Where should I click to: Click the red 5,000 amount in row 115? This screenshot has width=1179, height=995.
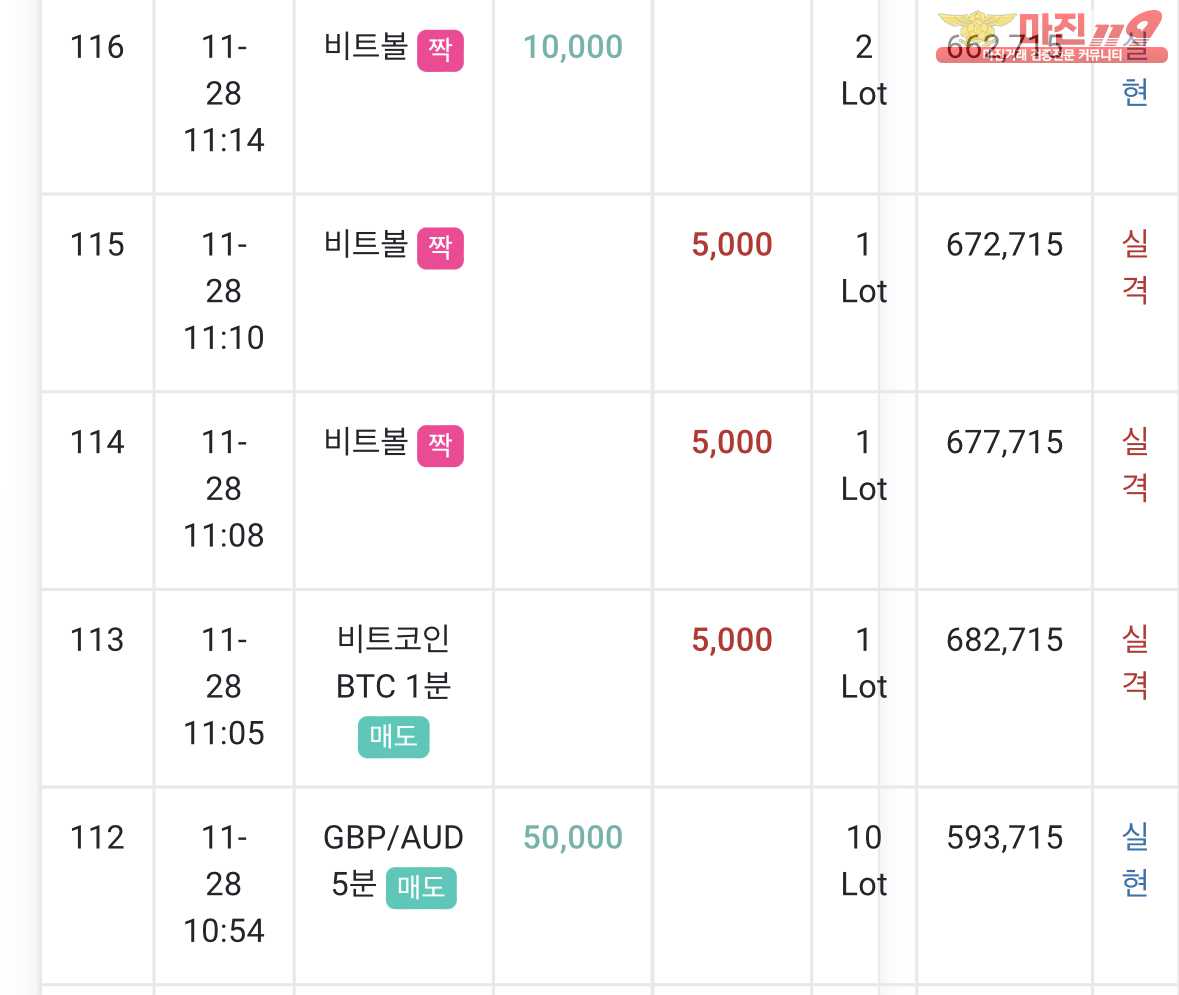click(732, 244)
